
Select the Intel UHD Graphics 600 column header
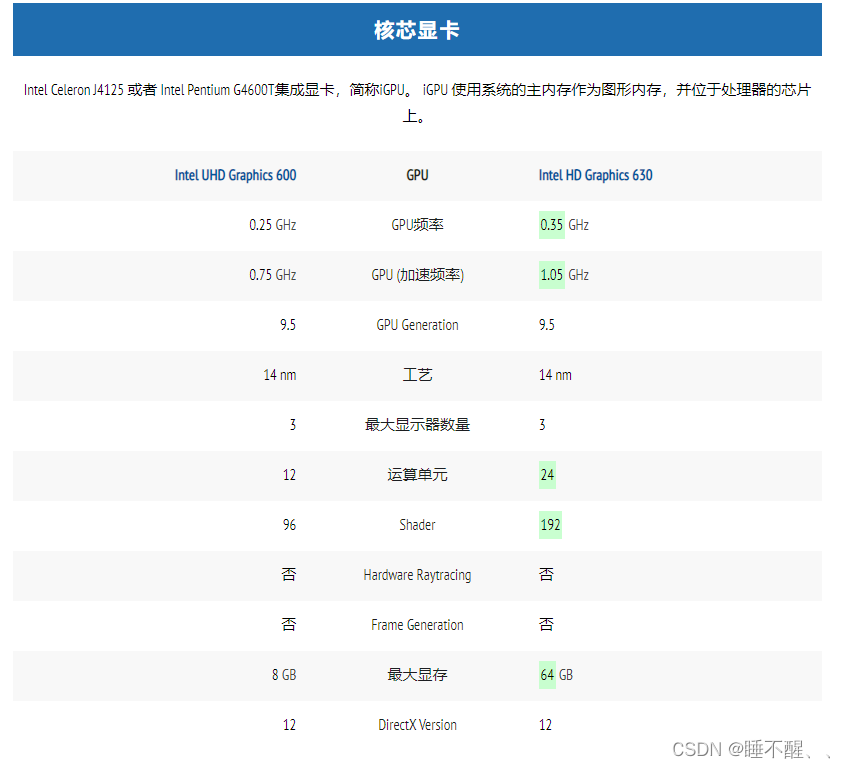click(235, 175)
